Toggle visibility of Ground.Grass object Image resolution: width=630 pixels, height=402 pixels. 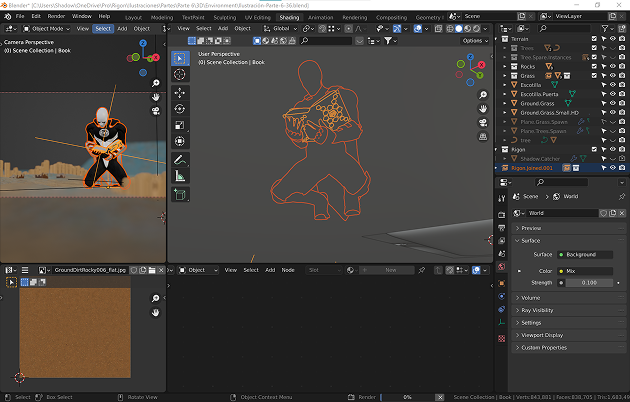pyautogui.click(x=612, y=104)
